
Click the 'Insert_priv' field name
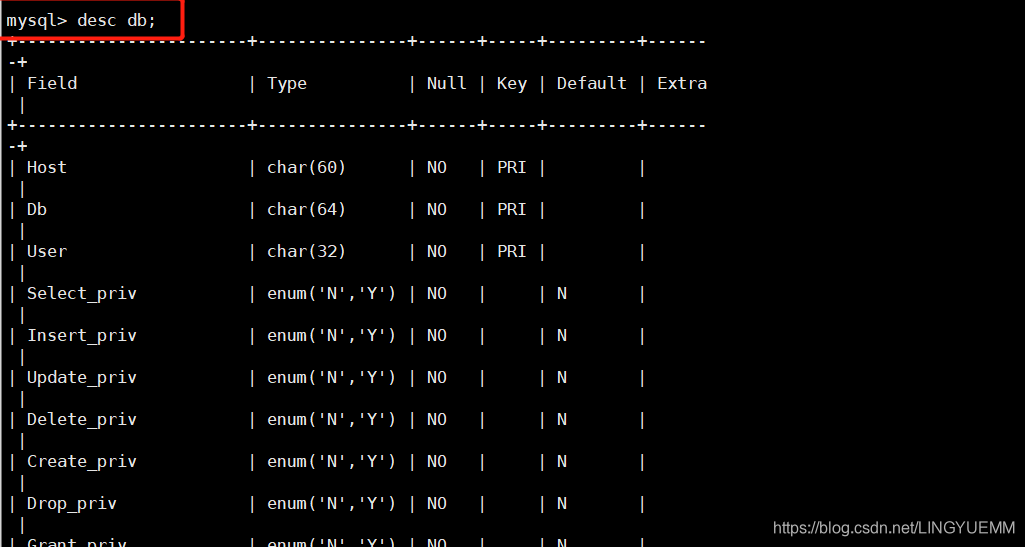pyautogui.click(x=82, y=336)
